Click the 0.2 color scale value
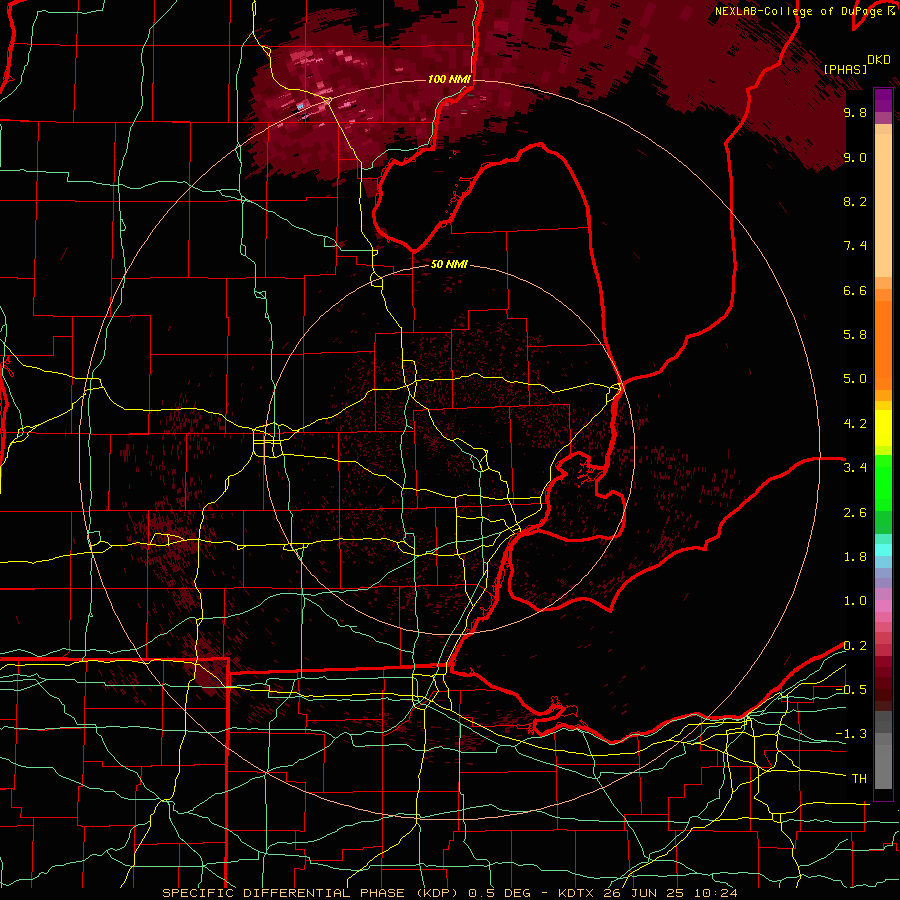900x900 pixels. point(855,646)
